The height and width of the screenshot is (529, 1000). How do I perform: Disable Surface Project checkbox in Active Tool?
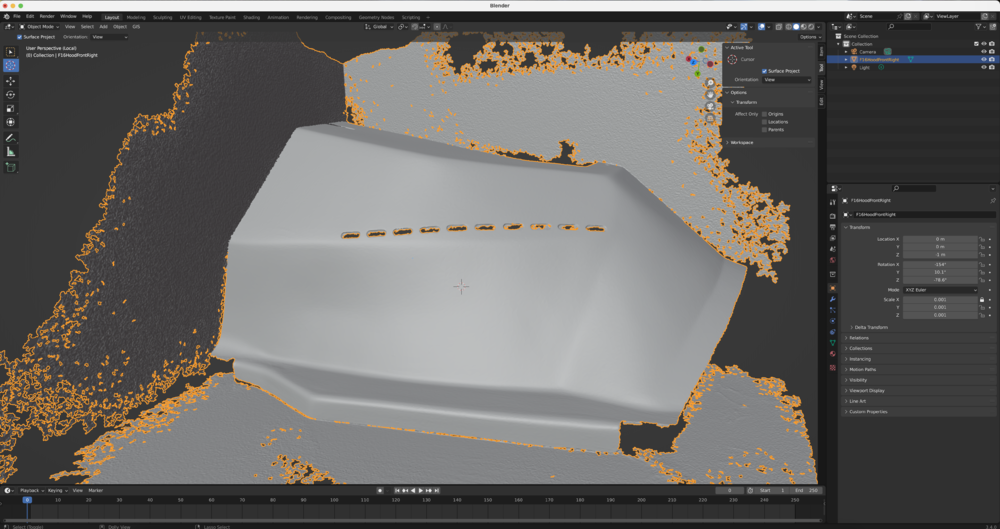click(x=764, y=71)
